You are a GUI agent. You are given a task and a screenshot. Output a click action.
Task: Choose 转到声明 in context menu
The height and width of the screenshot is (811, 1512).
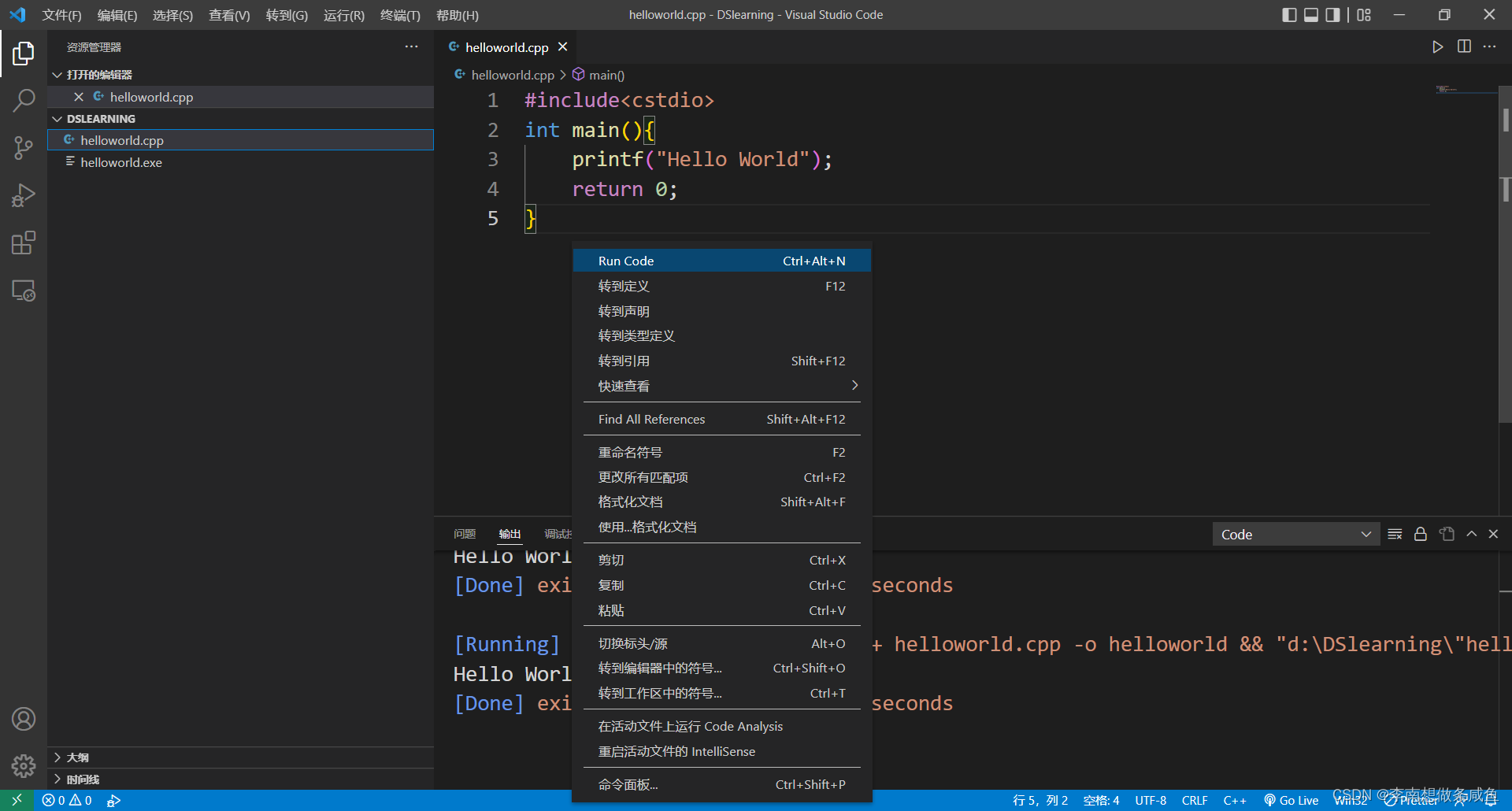click(x=721, y=311)
